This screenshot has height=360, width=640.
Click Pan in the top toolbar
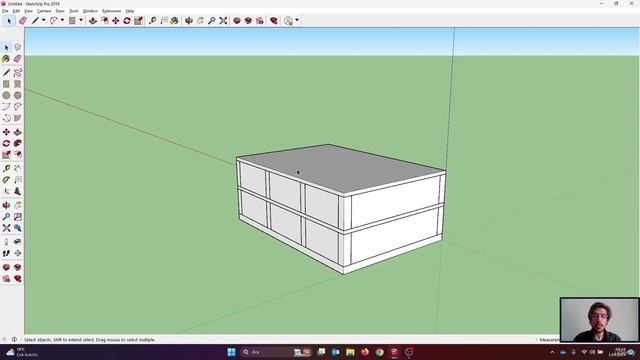pos(200,20)
